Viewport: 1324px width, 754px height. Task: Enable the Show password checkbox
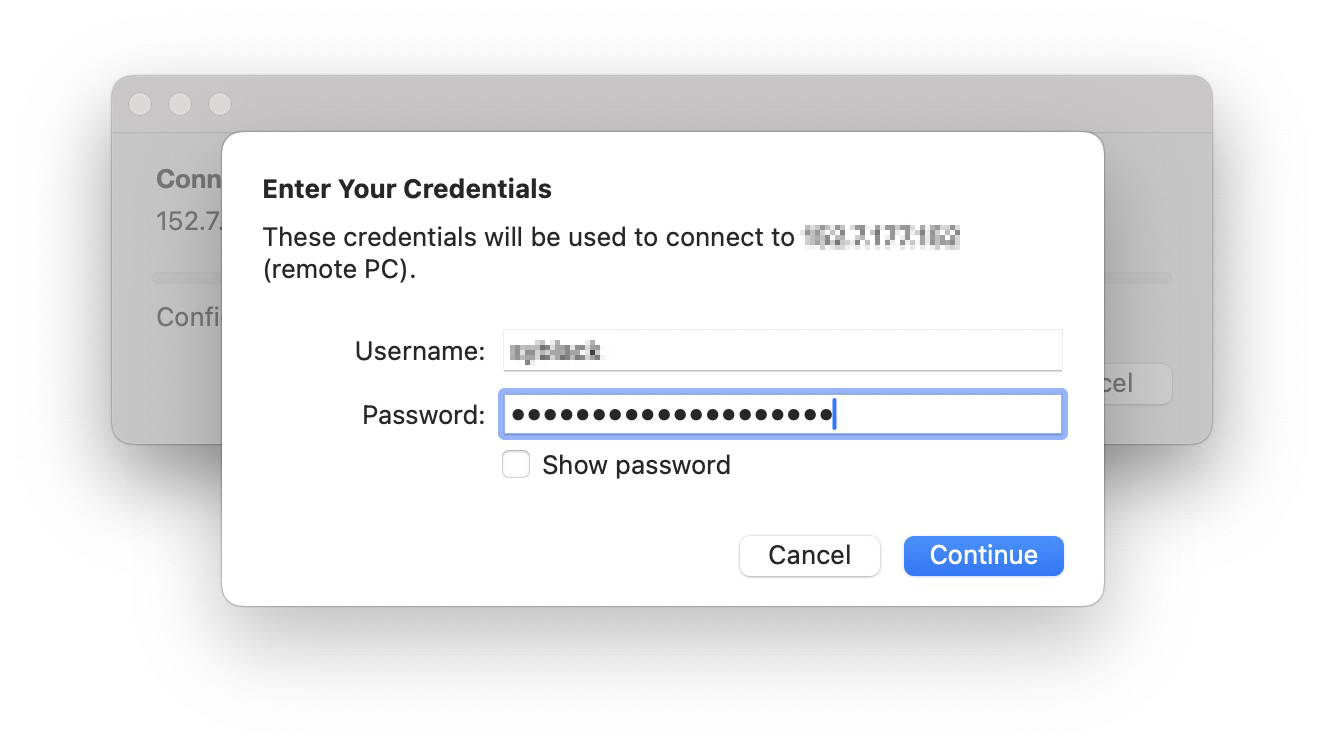point(516,465)
